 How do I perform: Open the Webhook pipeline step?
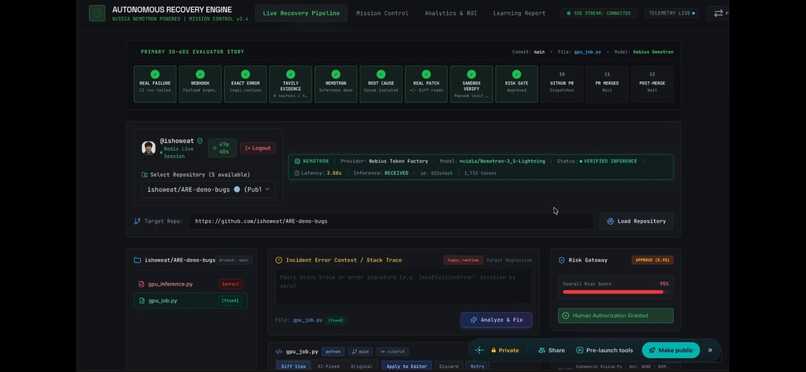coord(200,84)
